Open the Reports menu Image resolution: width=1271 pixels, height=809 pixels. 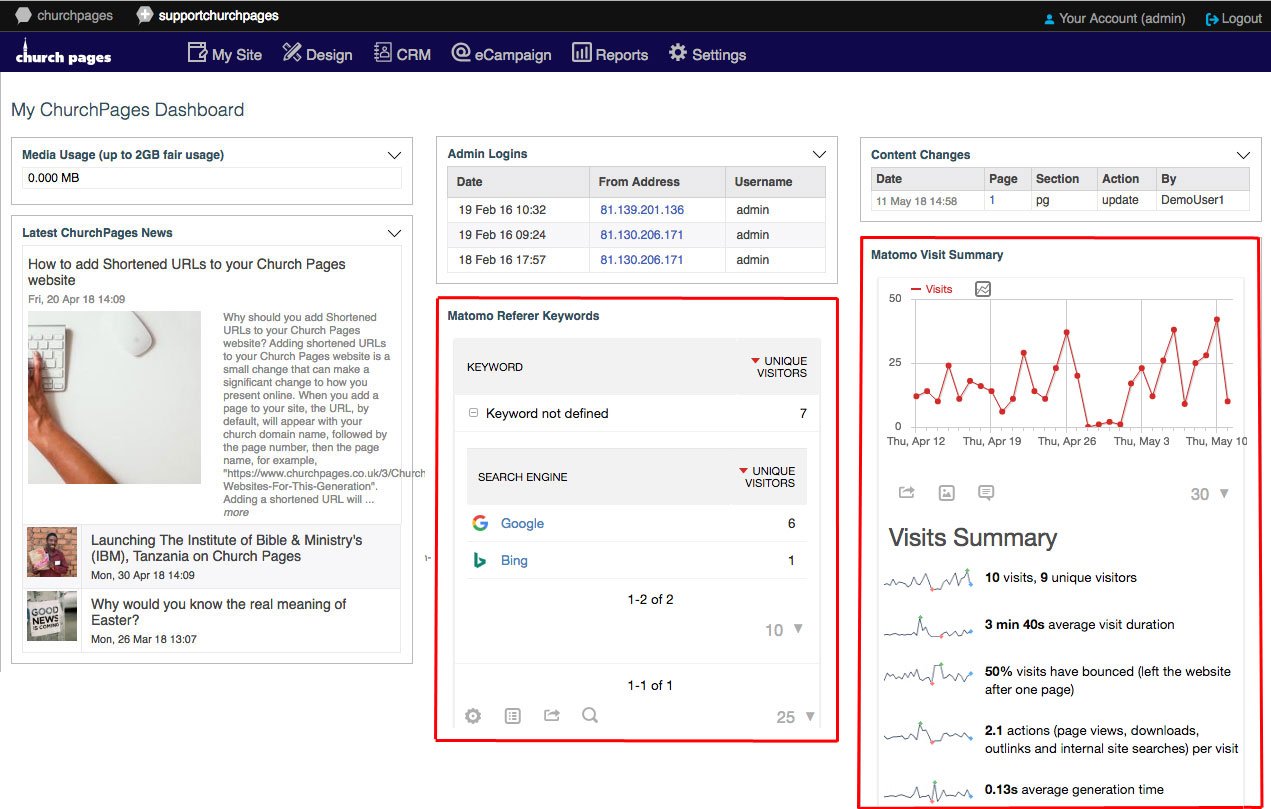pos(610,54)
